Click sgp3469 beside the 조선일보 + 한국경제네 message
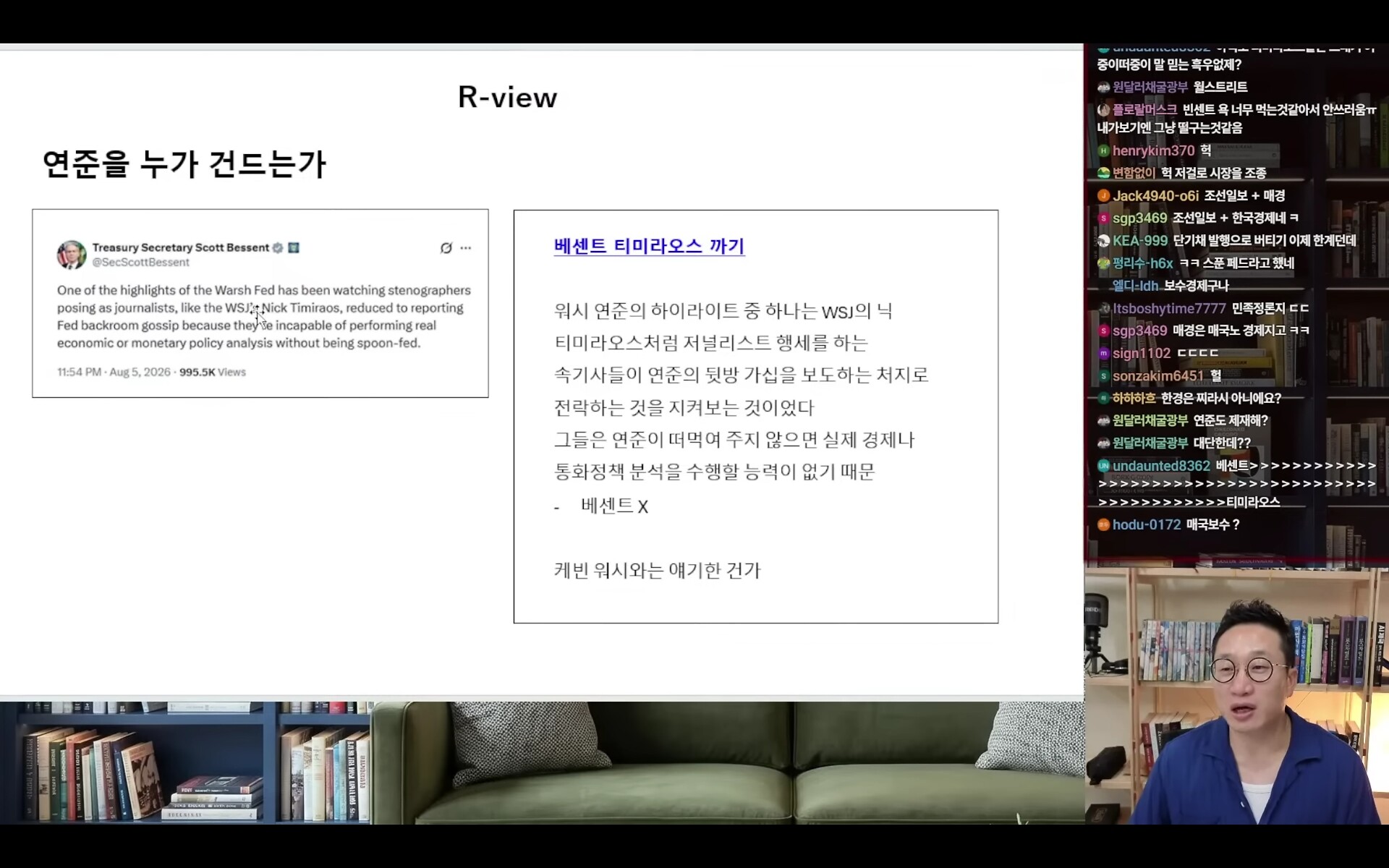This screenshot has height=868, width=1389. pos(1139,218)
